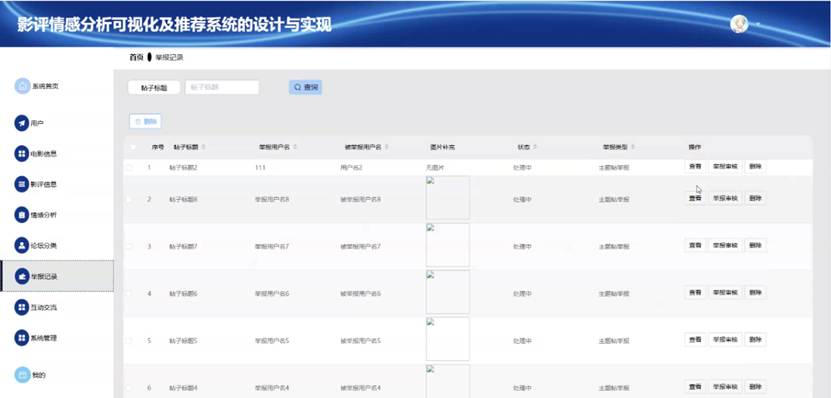Click the 111 reporter name cell
831x398 pixels.
click(260, 167)
